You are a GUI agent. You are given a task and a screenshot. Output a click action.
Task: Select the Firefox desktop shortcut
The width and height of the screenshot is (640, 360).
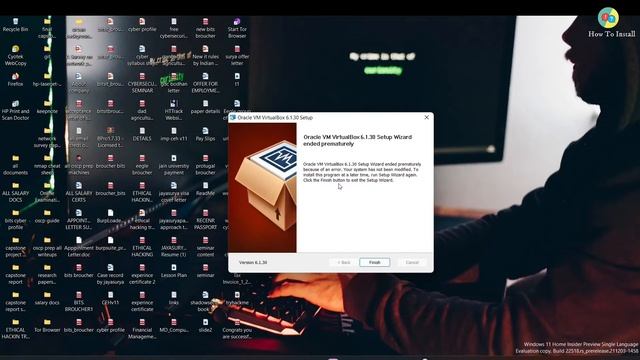tap(16, 80)
